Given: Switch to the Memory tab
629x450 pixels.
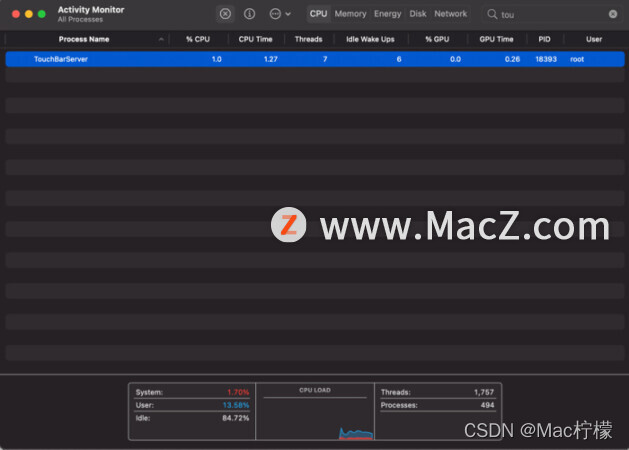Looking at the screenshot, I should tap(350, 14).
